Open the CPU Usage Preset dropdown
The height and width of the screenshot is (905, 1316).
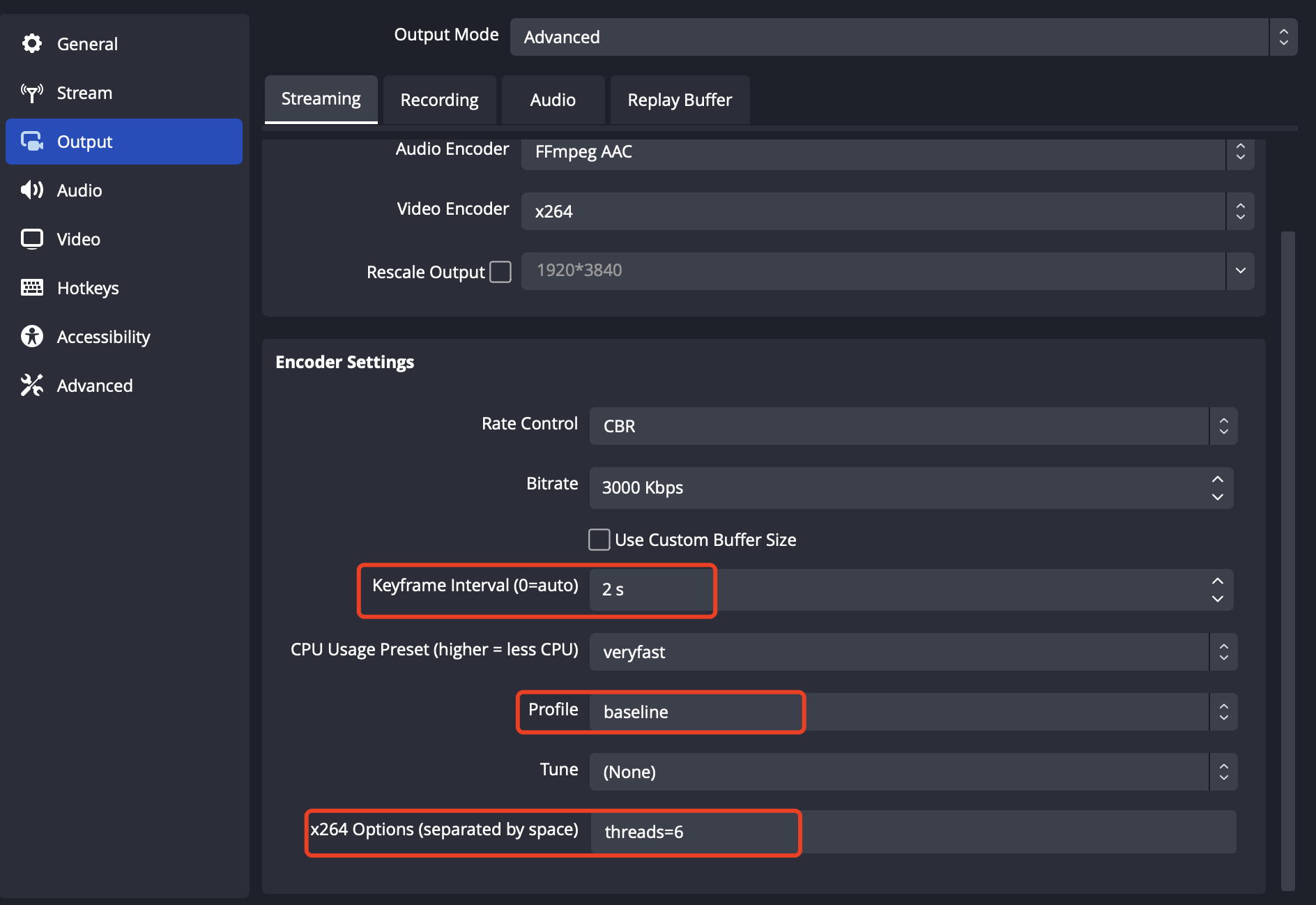click(913, 652)
